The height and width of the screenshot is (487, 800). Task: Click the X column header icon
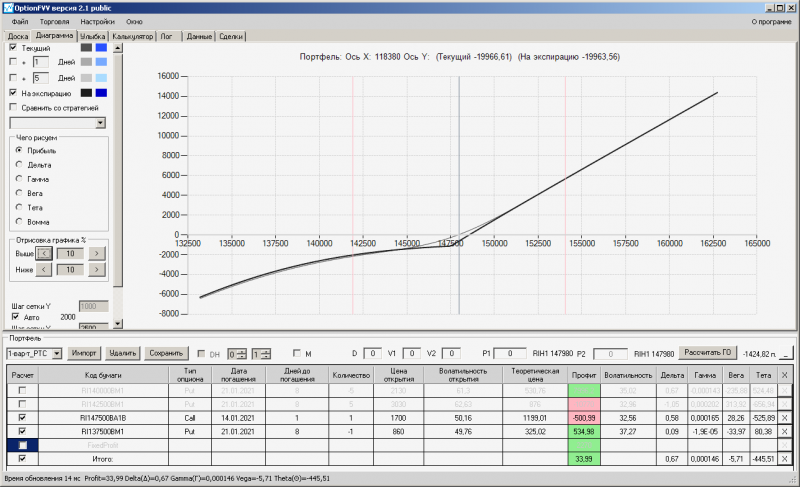click(x=785, y=375)
